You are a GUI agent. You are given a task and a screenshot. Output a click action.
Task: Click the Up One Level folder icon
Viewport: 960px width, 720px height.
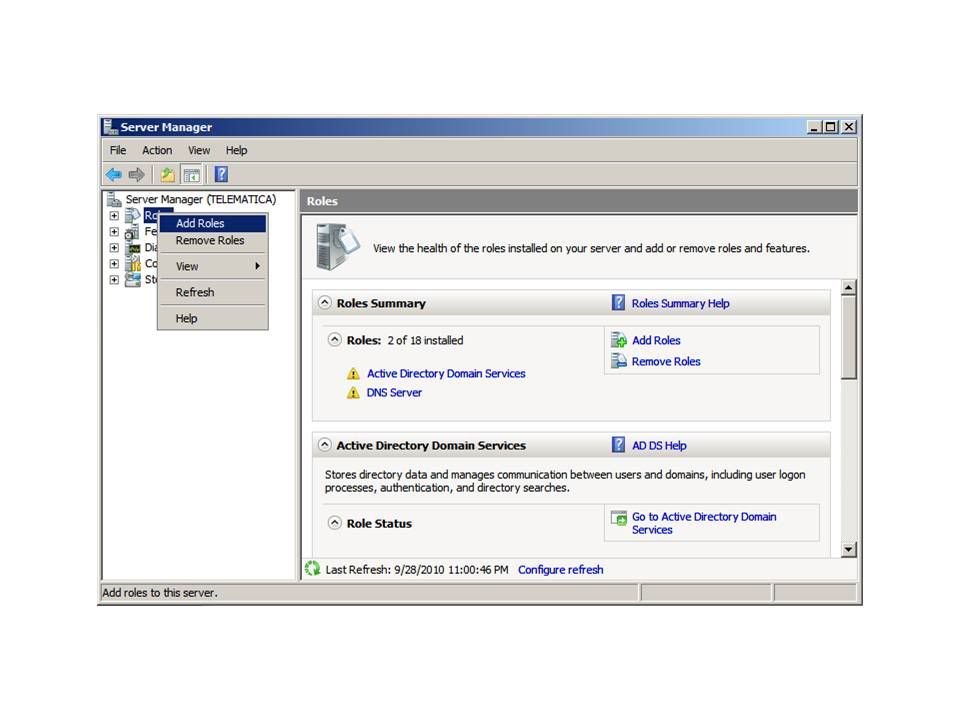(x=167, y=175)
